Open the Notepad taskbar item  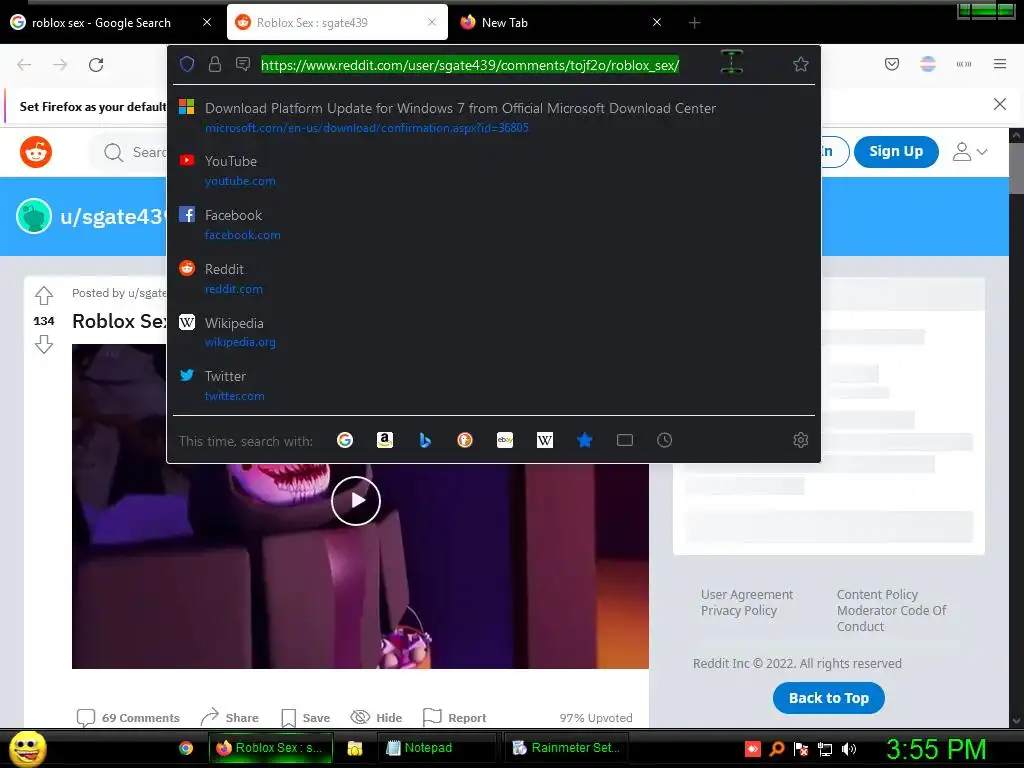[437, 748]
